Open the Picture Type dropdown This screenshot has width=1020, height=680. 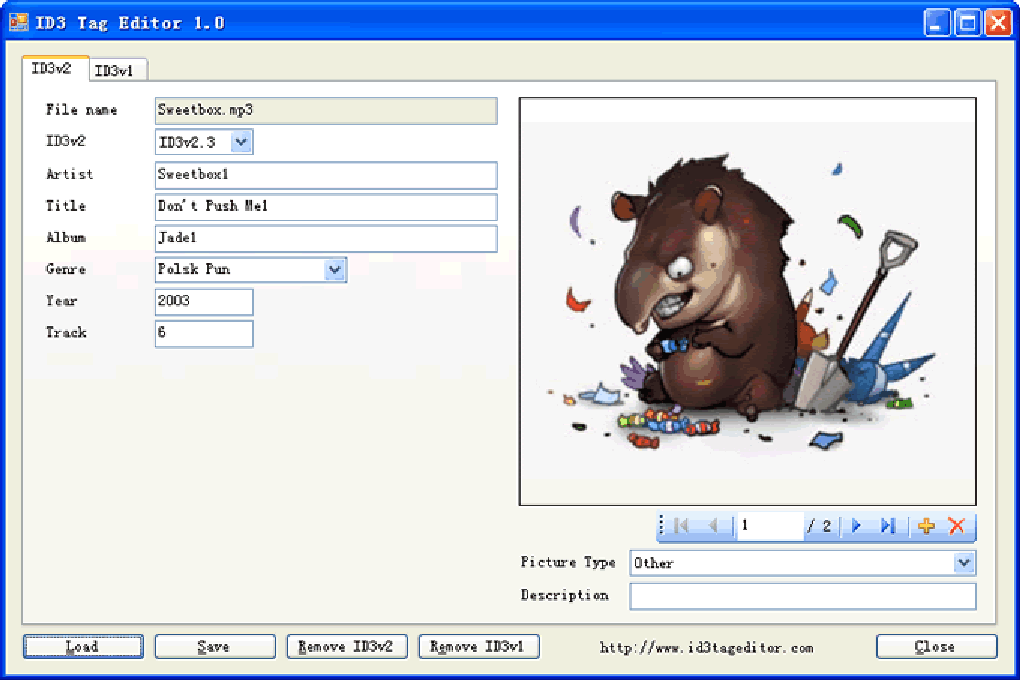(963, 563)
